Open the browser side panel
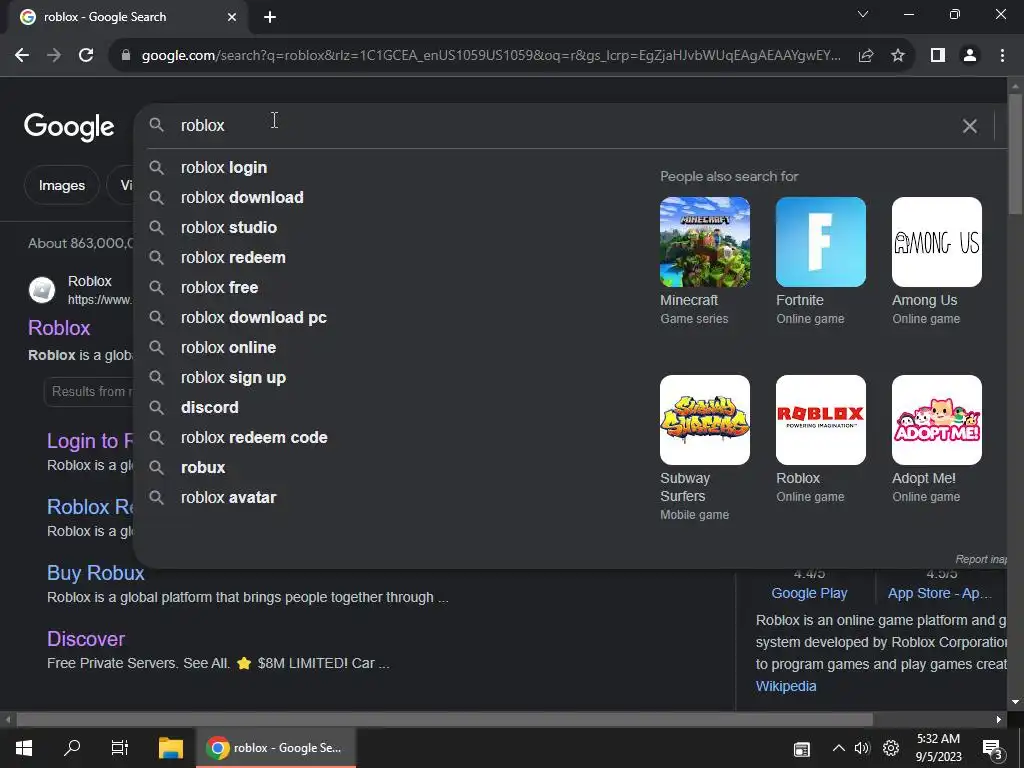1024x768 pixels. click(x=938, y=56)
